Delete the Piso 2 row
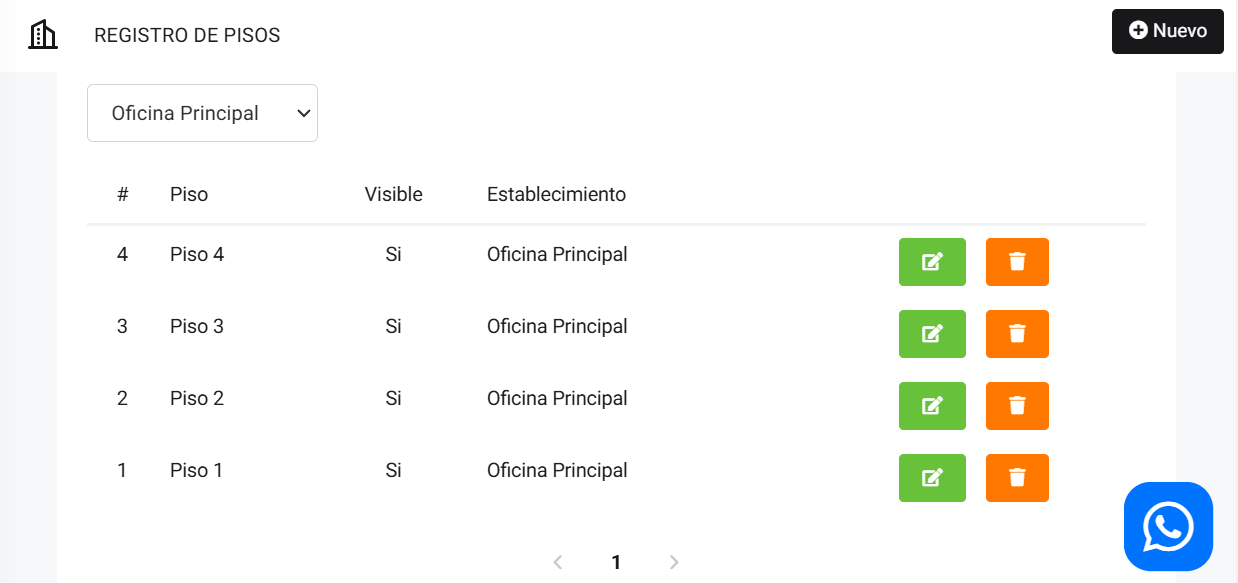1238x583 pixels. click(x=1017, y=406)
